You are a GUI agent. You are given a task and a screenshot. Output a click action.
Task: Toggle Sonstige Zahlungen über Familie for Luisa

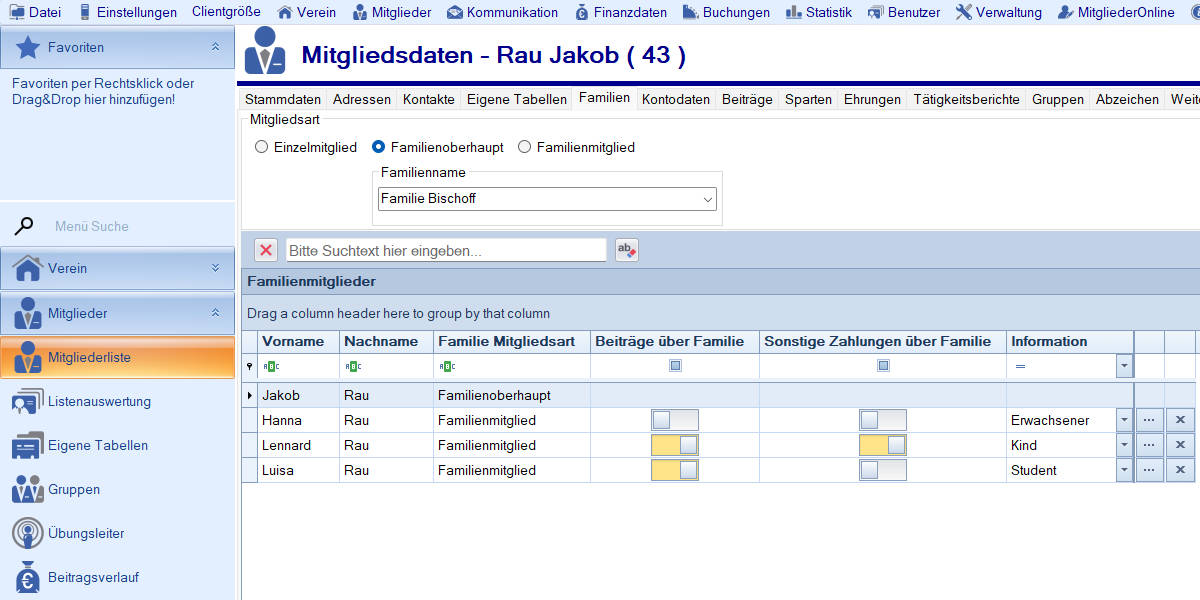pyautogui.click(x=882, y=470)
